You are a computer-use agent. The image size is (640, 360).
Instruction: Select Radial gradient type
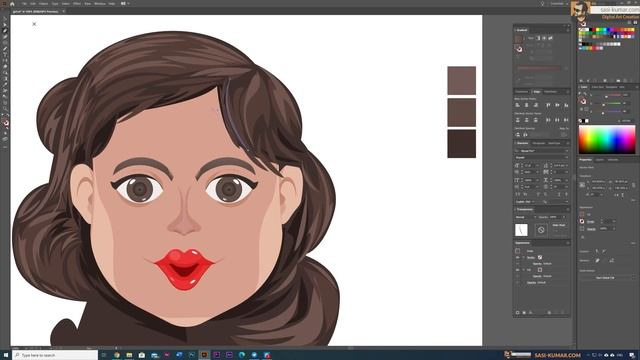tap(544, 38)
